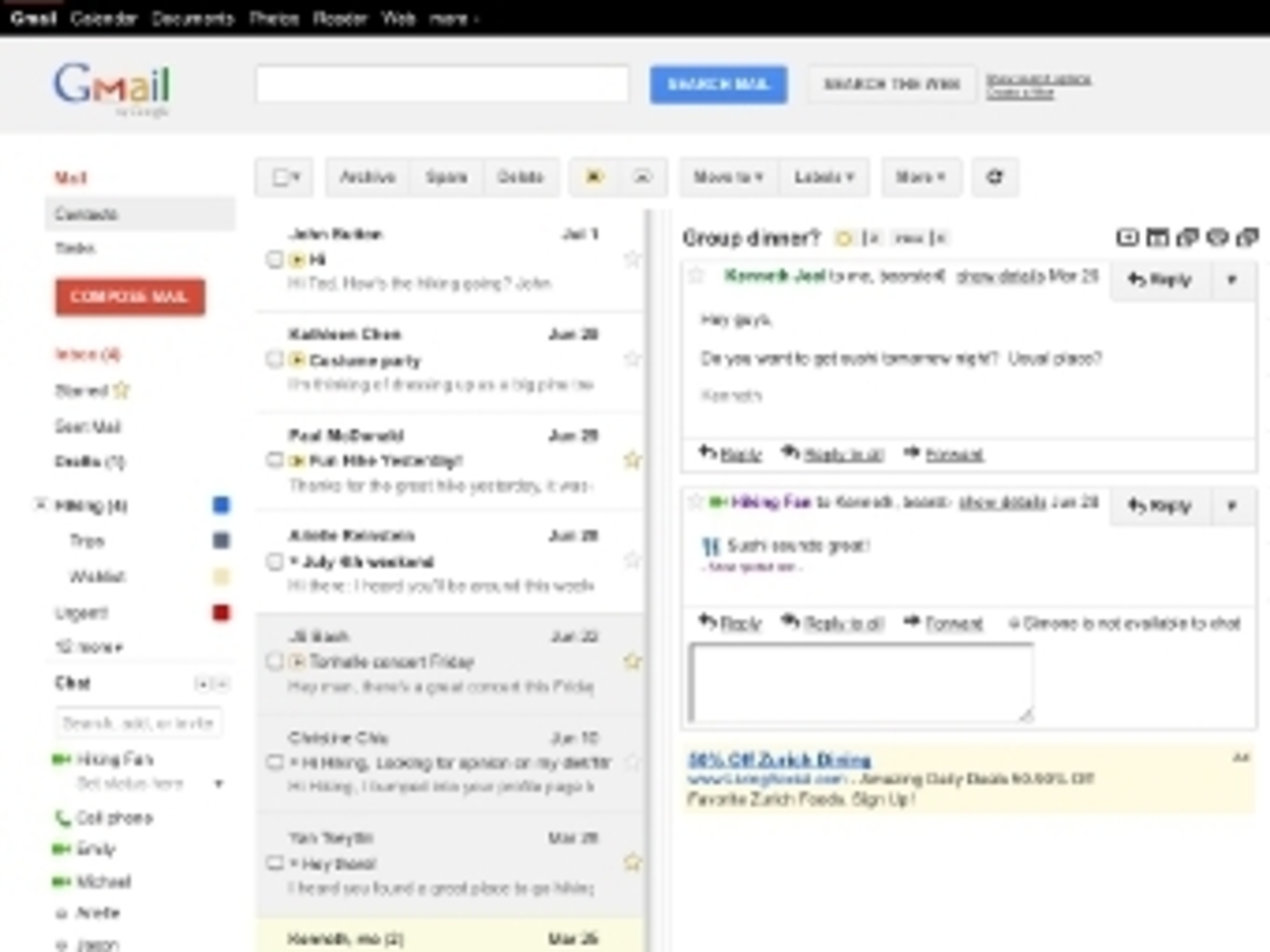This screenshot has width=1270, height=952.
Task: Click in the quick reply text box
Action: click(x=861, y=682)
